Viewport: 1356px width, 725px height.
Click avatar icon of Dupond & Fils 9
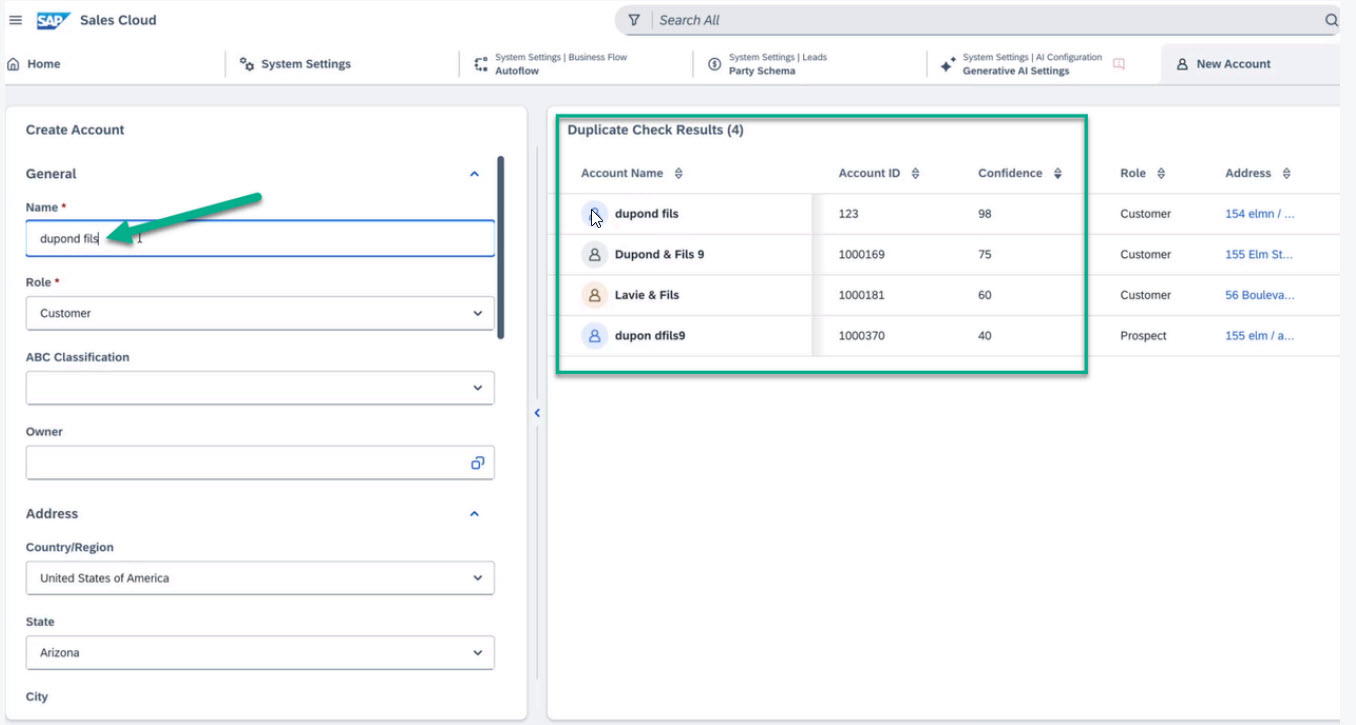coord(594,255)
